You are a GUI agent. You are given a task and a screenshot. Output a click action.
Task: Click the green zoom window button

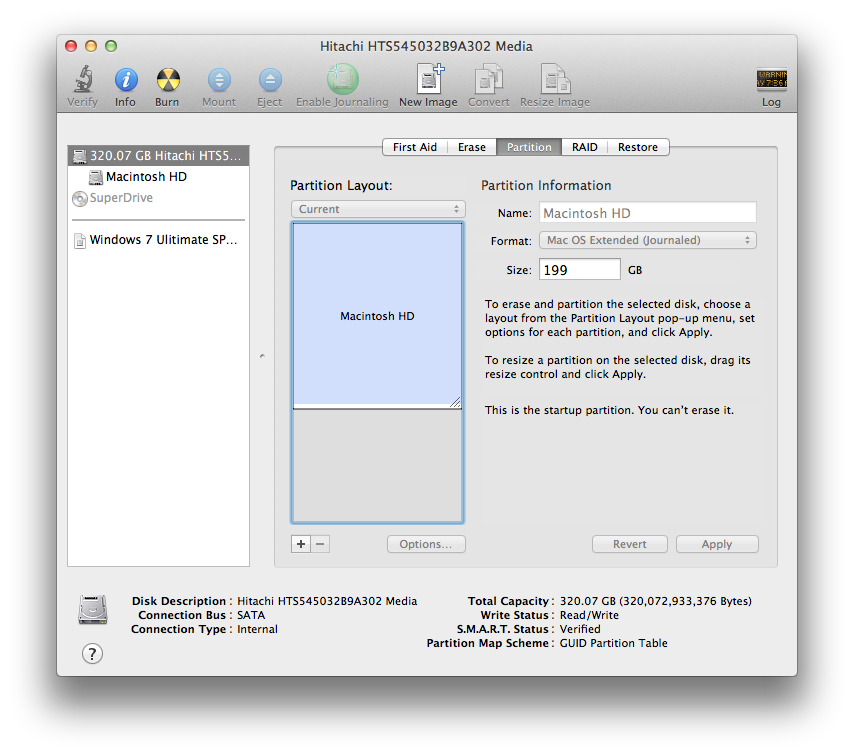(x=111, y=46)
